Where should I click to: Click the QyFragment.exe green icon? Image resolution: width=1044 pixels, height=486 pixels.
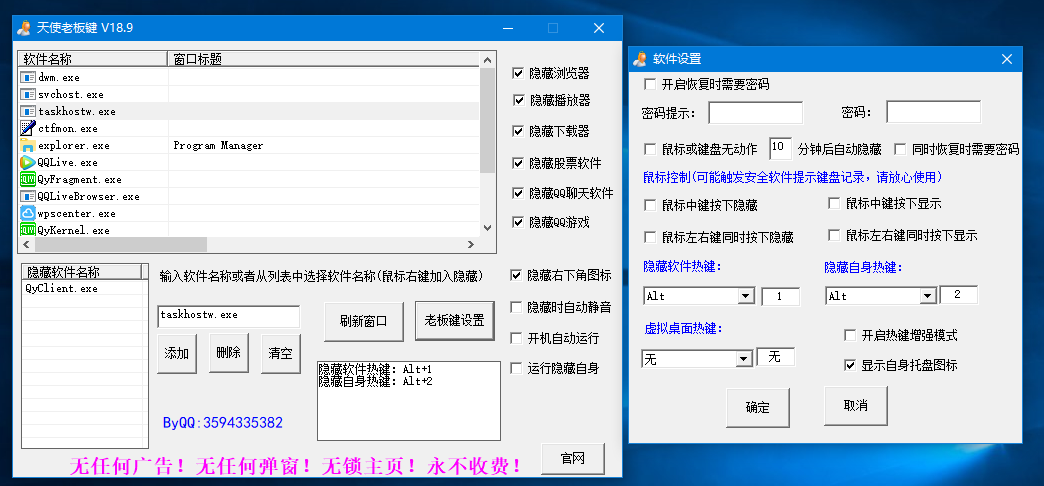tap(28, 179)
